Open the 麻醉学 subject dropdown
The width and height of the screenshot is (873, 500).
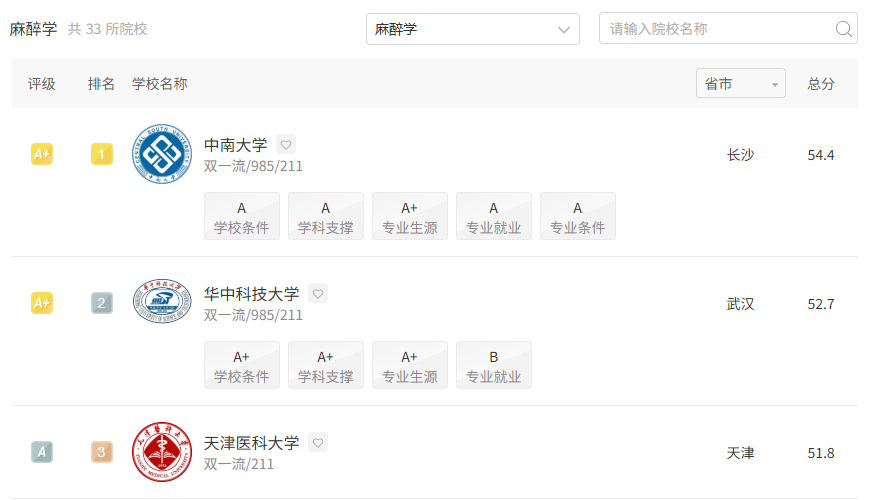tap(473, 29)
